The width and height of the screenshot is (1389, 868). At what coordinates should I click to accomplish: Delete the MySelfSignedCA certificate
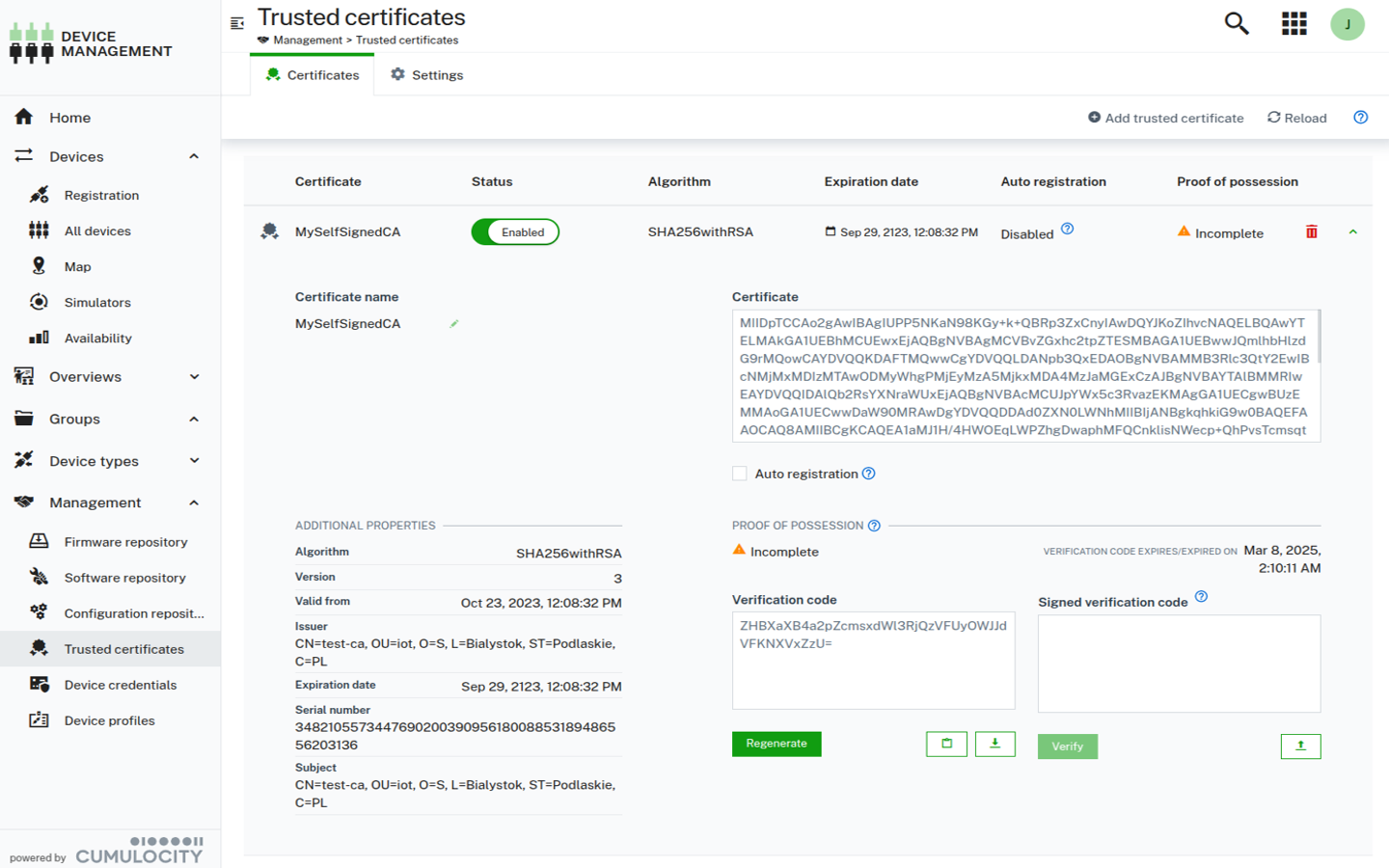tap(1311, 231)
